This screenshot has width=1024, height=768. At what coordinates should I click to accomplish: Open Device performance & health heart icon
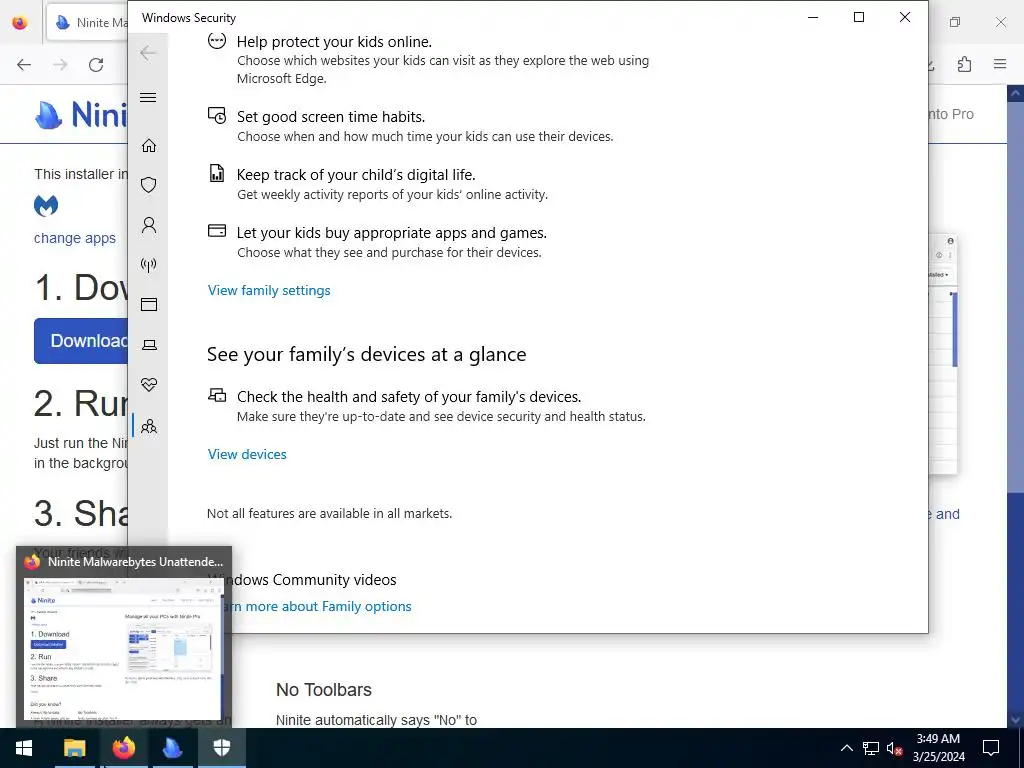149,385
